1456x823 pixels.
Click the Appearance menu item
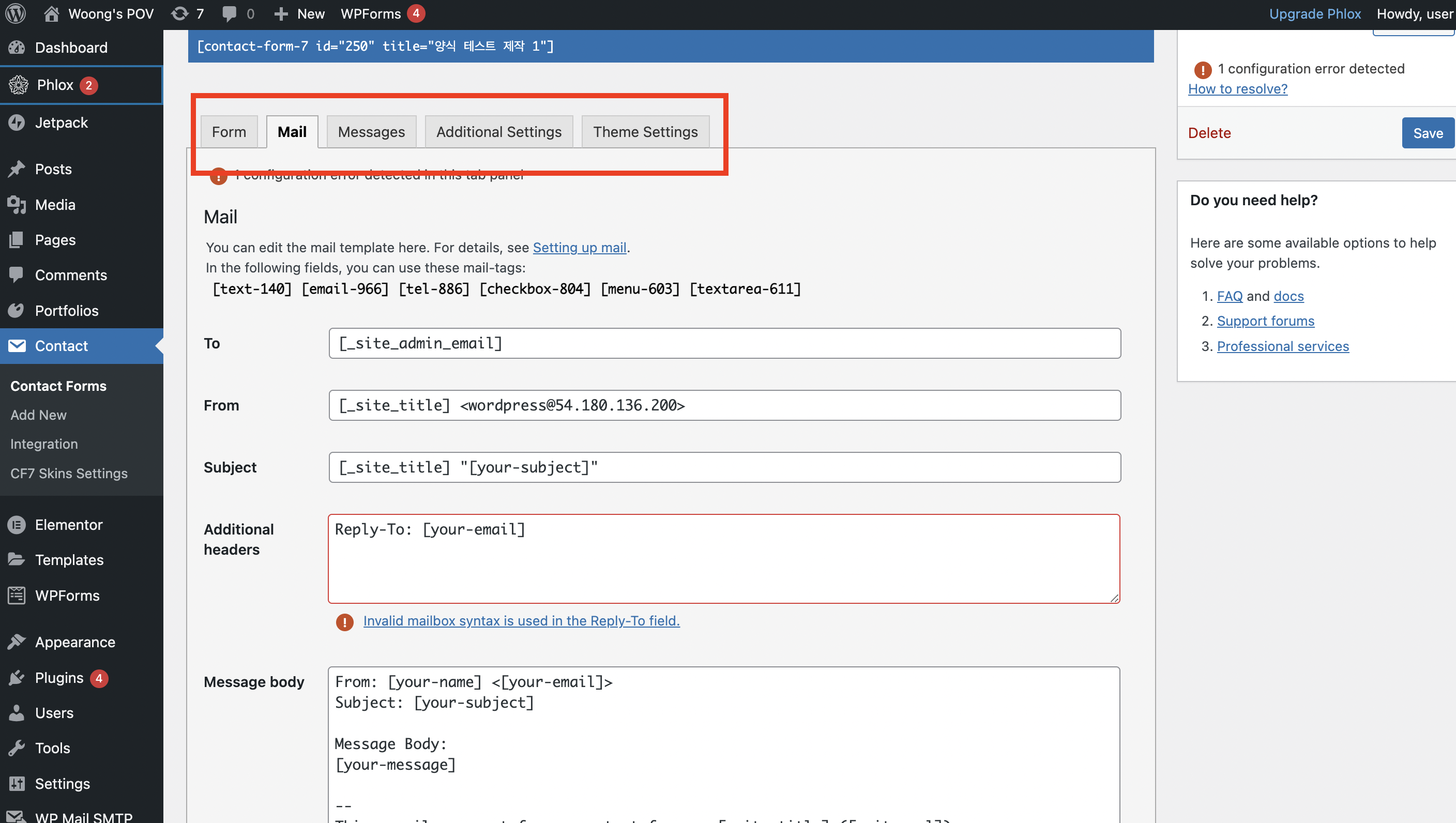coord(74,642)
